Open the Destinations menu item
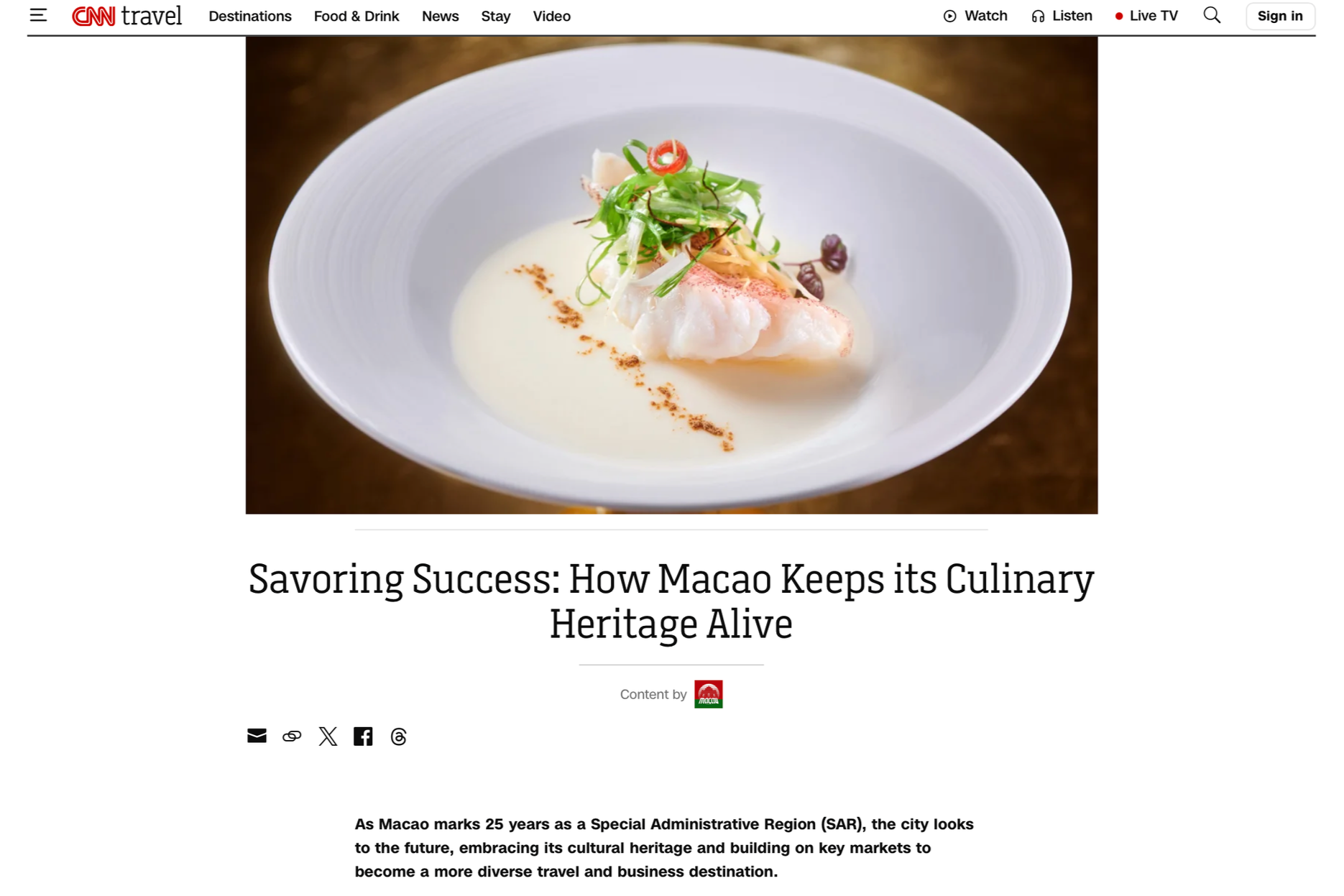Screen dimensions: 1344x896 tap(250, 16)
